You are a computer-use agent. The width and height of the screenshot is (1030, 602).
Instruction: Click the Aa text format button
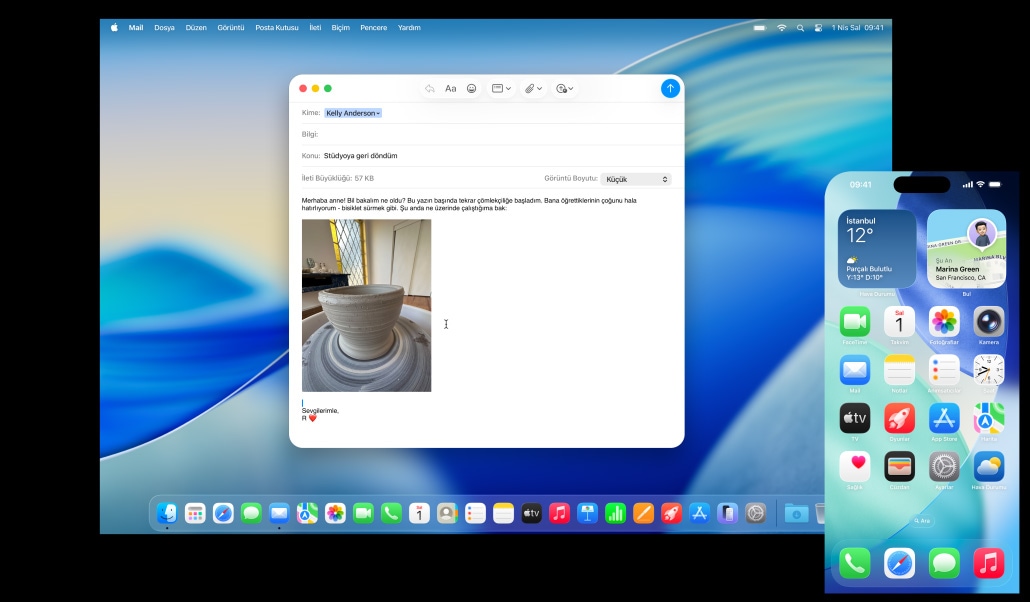click(451, 89)
